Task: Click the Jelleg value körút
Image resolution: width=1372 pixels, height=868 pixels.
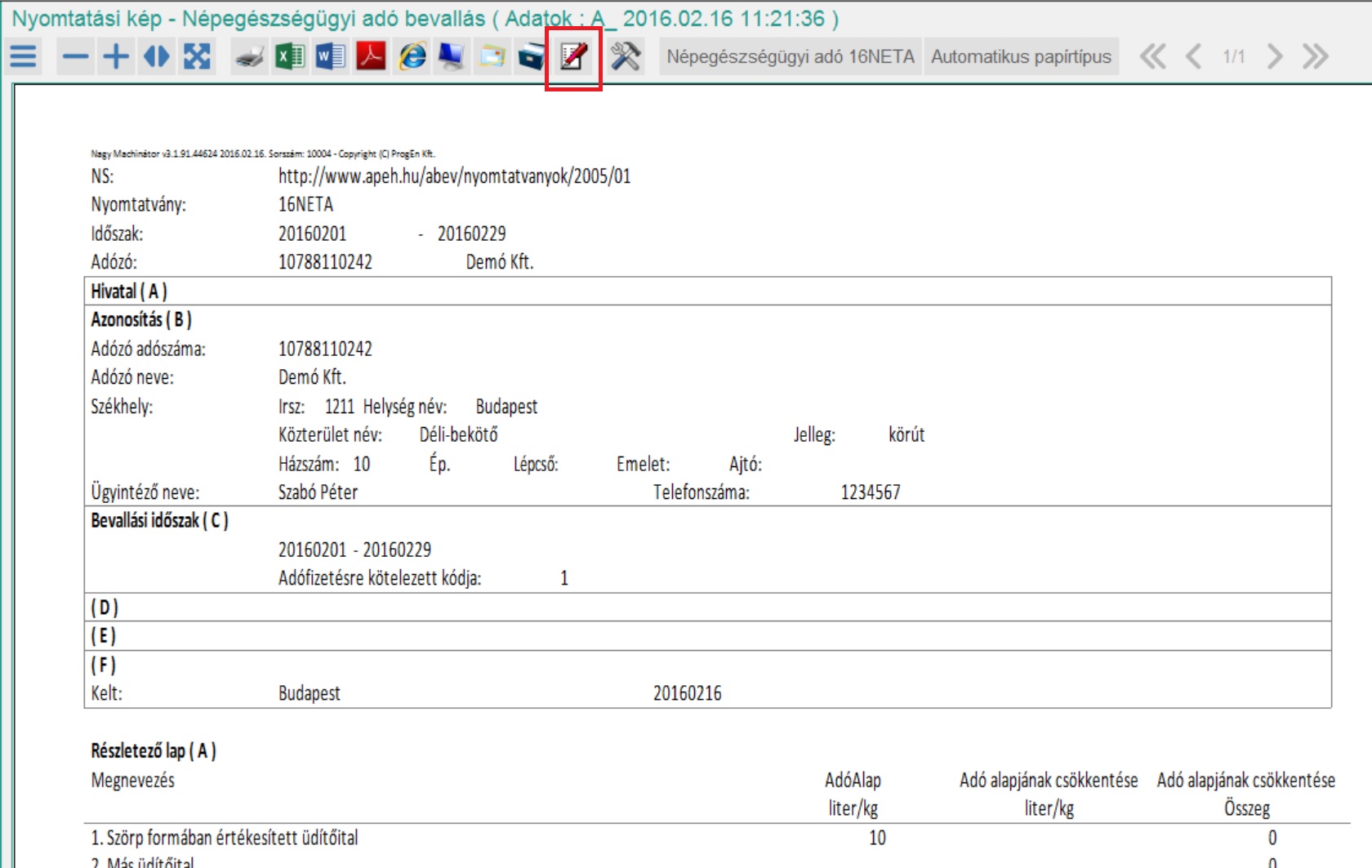Action: coord(906,435)
